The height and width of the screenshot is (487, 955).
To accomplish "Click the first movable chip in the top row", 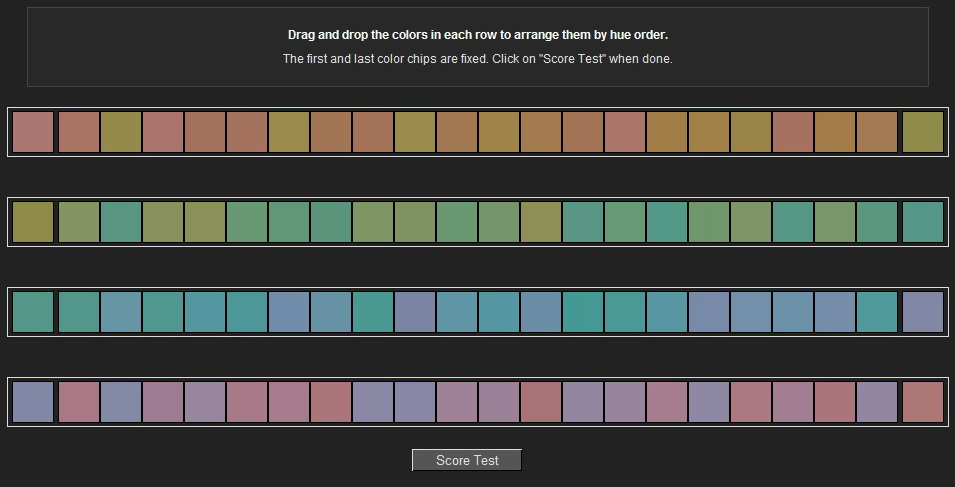I will coord(79,132).
